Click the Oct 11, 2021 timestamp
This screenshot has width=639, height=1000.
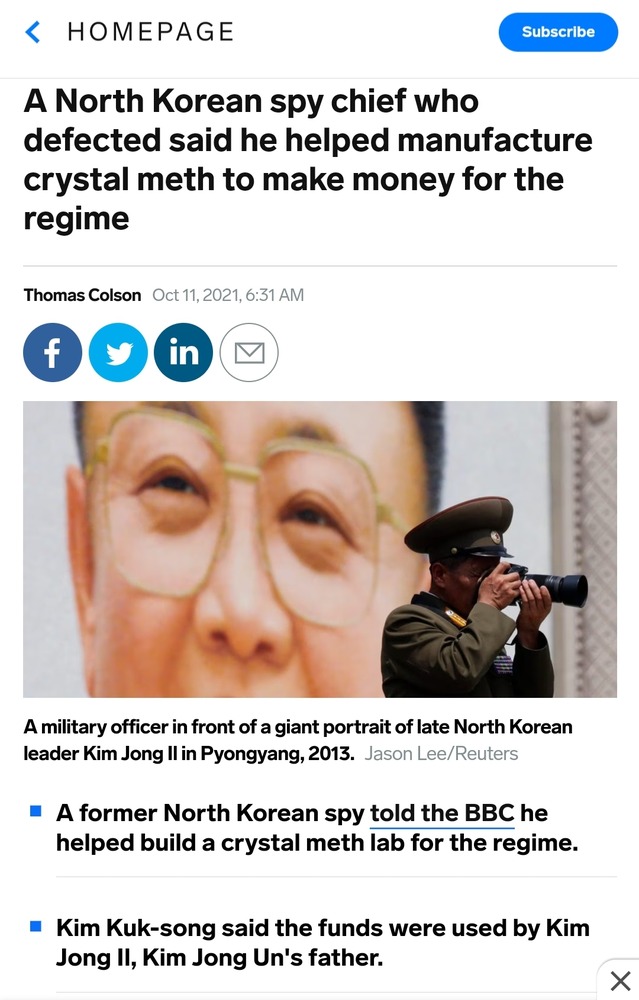coord(228,295)
